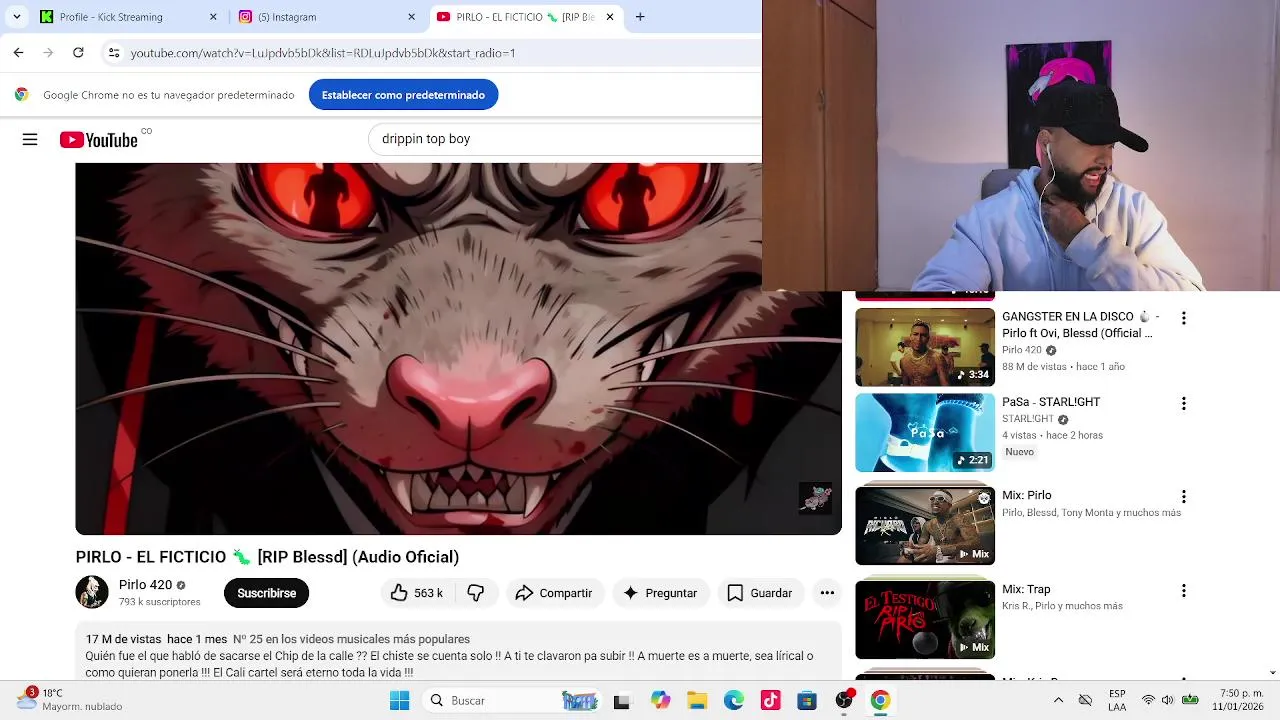The width and height of the screenshot is (1280, 720).
Task: Switch to Profile - Kick Streaming tab
Action: [128, 17]
